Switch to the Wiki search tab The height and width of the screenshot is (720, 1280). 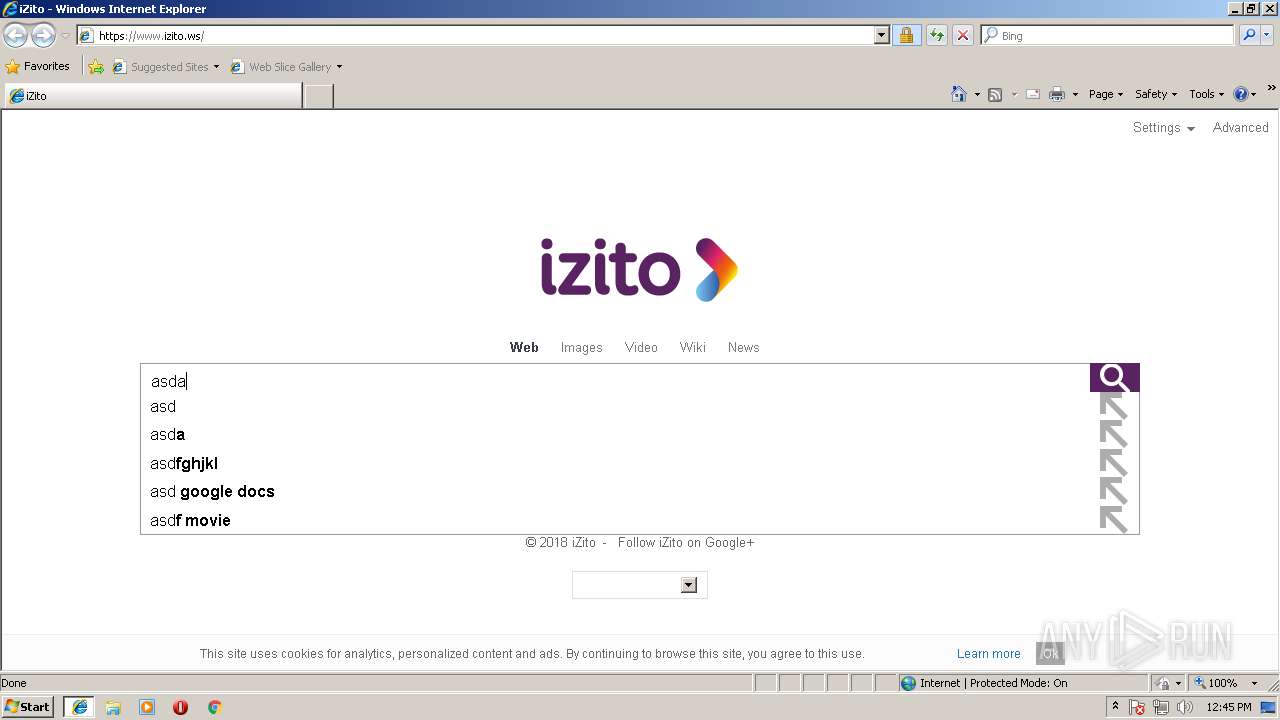[693, 347]
